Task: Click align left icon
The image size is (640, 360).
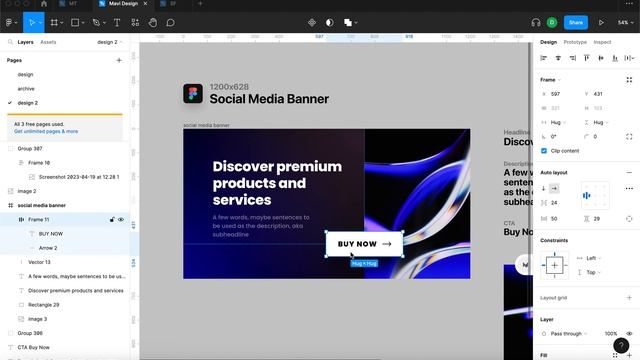Action: click(544, 58)
